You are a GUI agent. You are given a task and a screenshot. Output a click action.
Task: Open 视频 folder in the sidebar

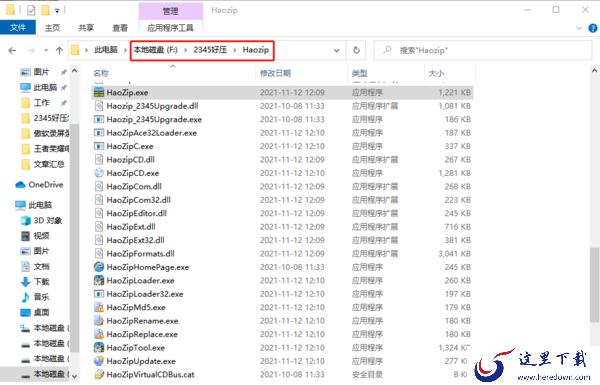pos(35,236)
